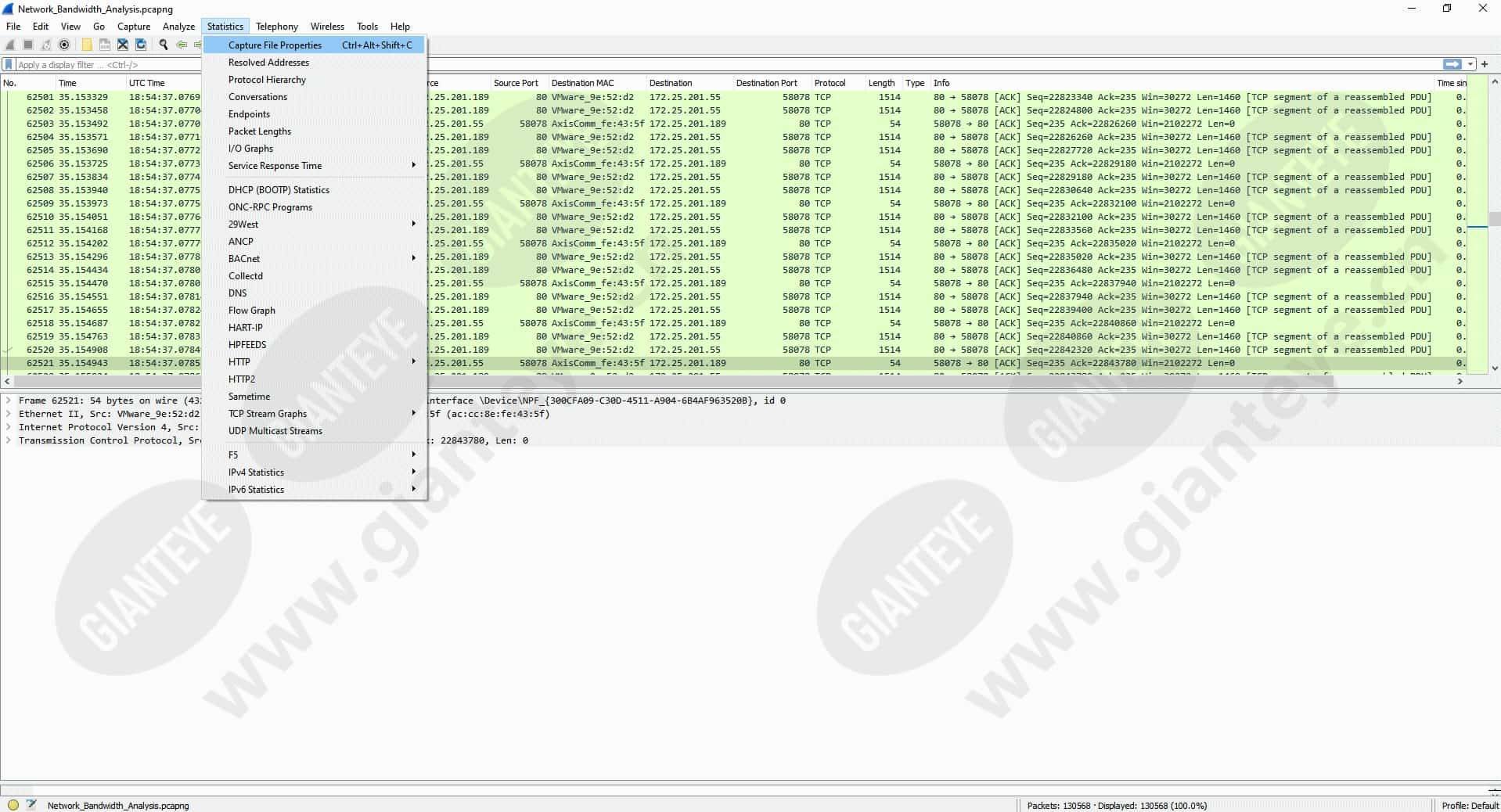The image size is (1501, 812).
Task: Open Capture options gear icon
Action: 64,45
